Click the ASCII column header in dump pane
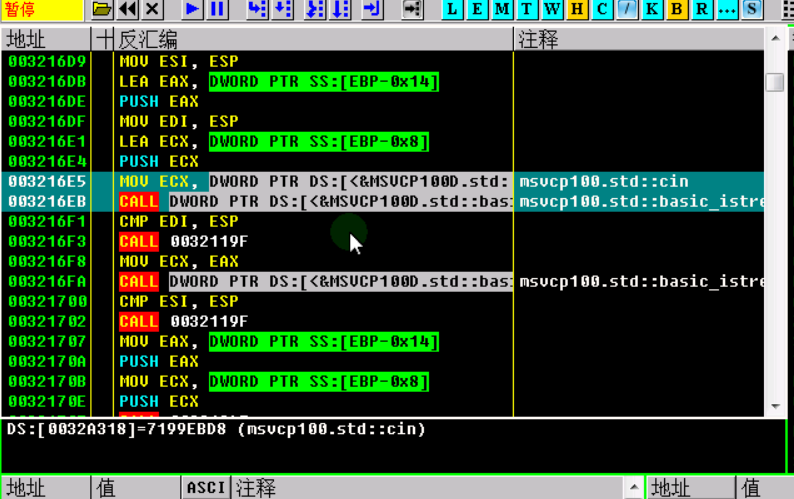 [206, 487]
